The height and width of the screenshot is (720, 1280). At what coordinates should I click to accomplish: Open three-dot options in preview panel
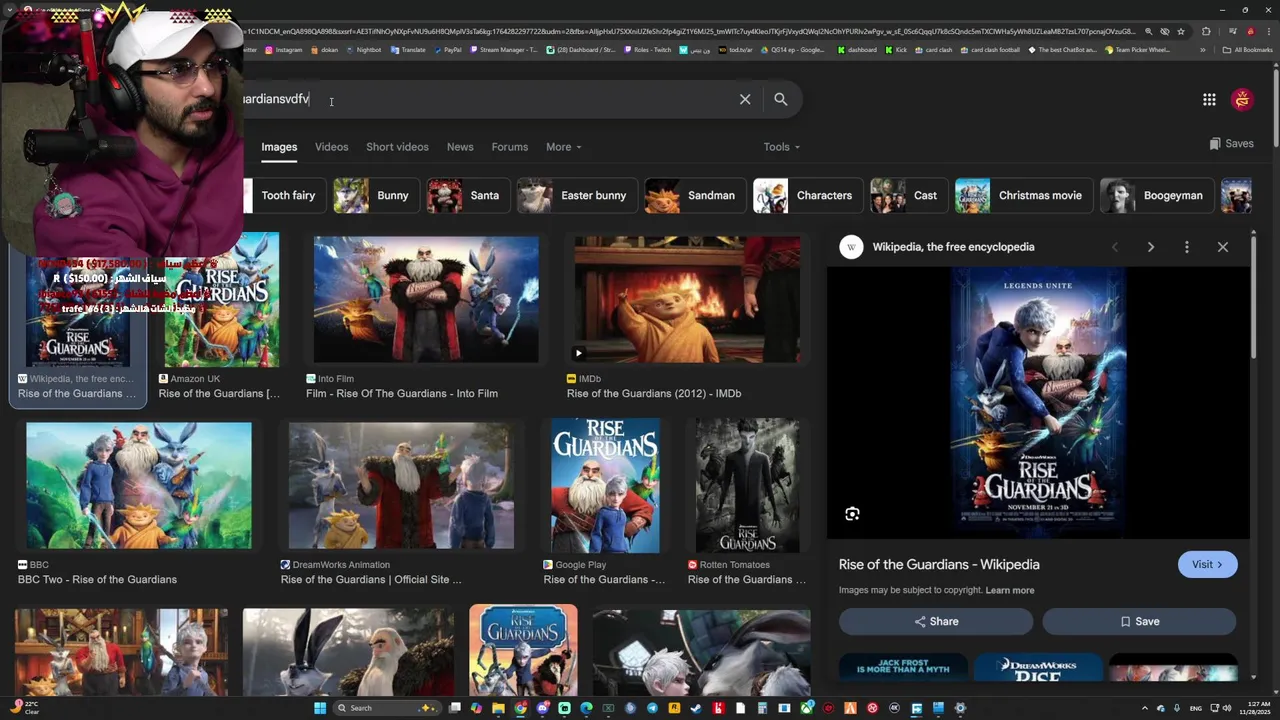[1187, 247]
